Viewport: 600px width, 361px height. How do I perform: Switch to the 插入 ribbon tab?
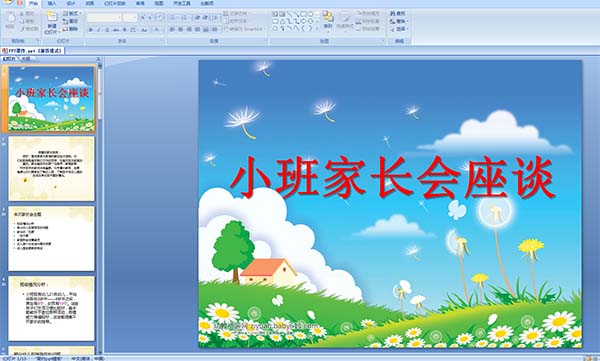click(x=52, y=3)
